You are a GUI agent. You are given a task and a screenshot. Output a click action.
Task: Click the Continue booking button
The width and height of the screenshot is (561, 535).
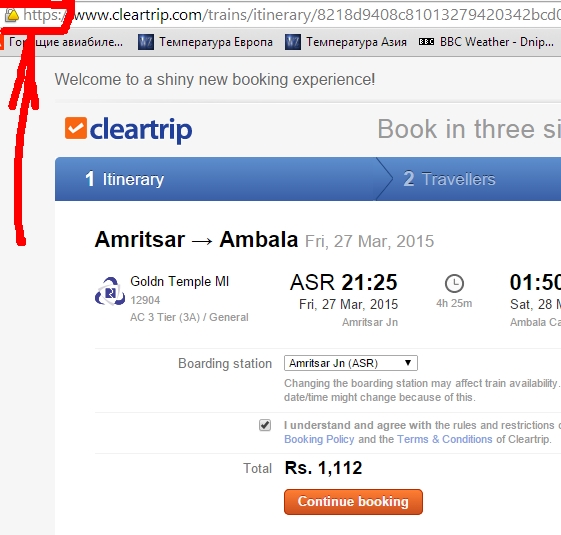pyautogui.click(x=353, y=502)
